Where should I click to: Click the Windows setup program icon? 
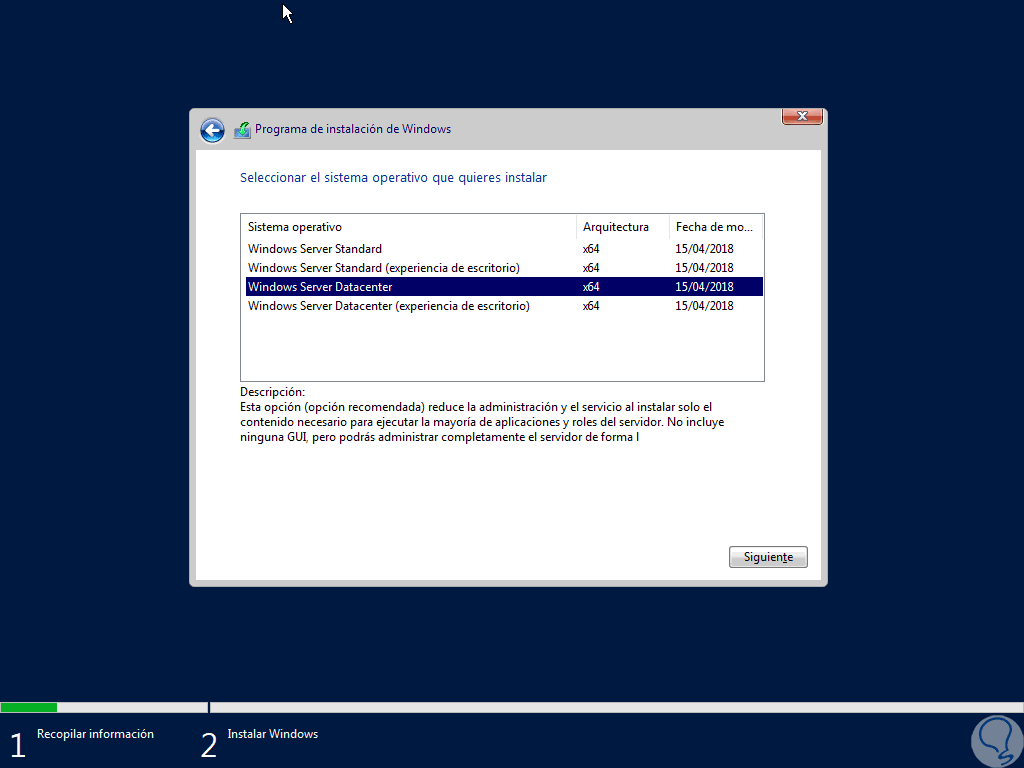242,130
